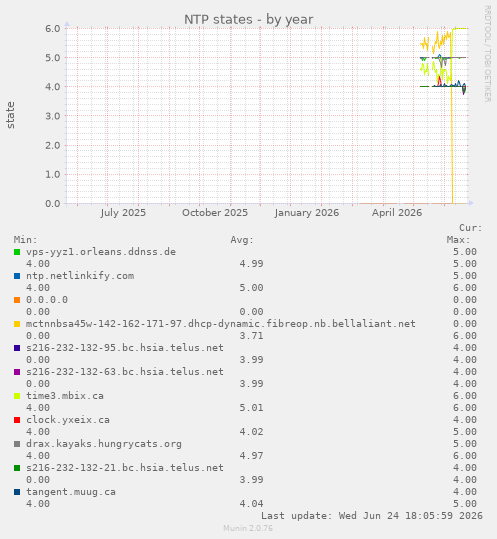This screenshot has width=497, height=539.
Task: Click the yellow bellaliant.net legend swatch
Action: click(x=17, y=324)
